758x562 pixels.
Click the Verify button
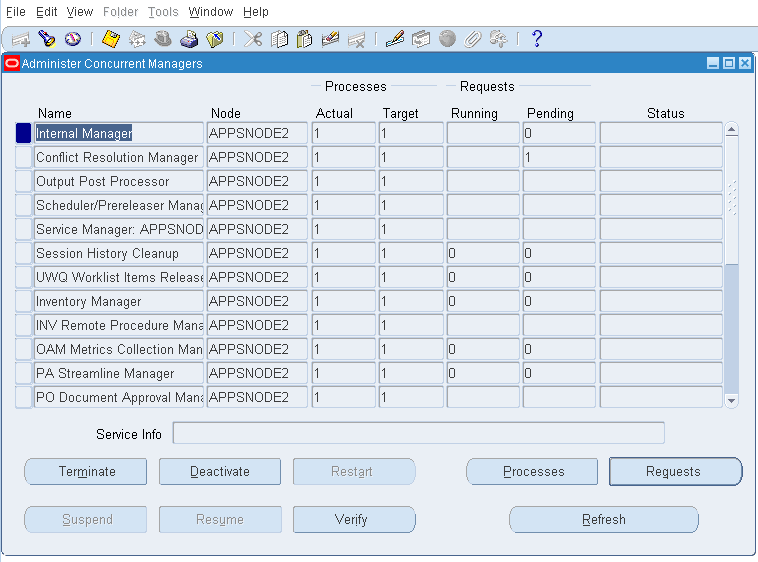tap(353, 520)
